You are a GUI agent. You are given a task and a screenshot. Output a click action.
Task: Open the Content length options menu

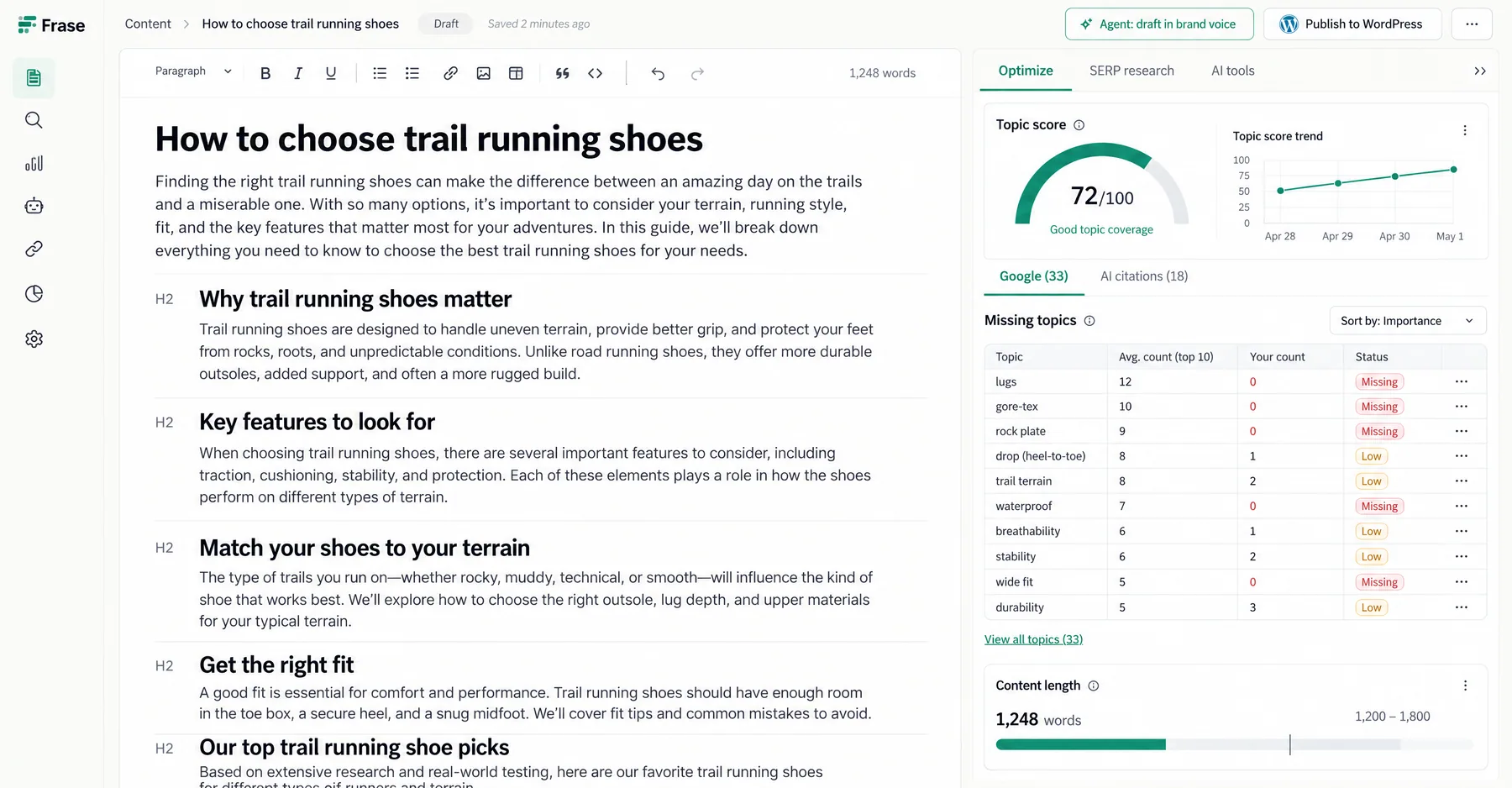click(1465, 686)
